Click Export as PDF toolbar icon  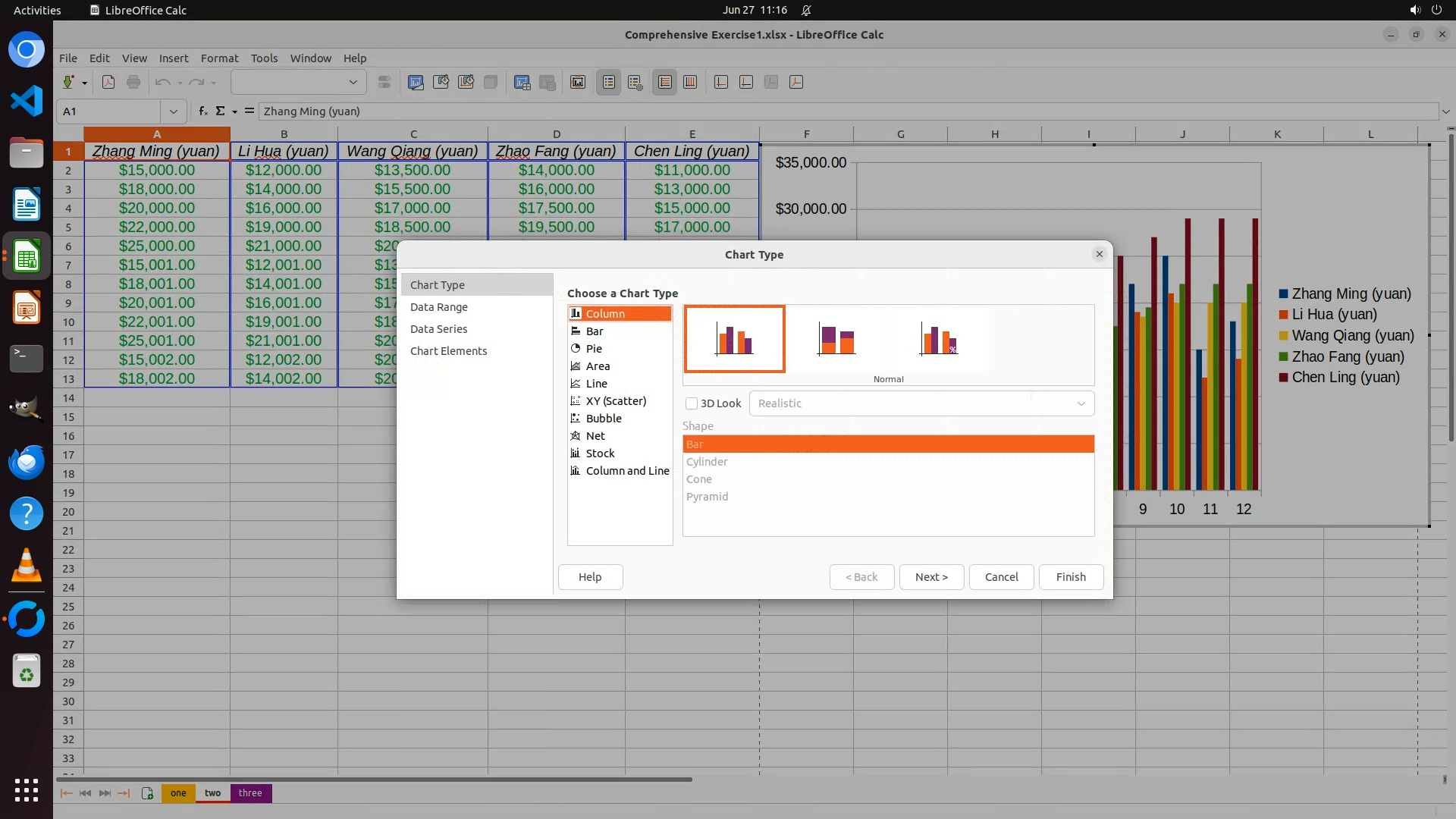108,83
